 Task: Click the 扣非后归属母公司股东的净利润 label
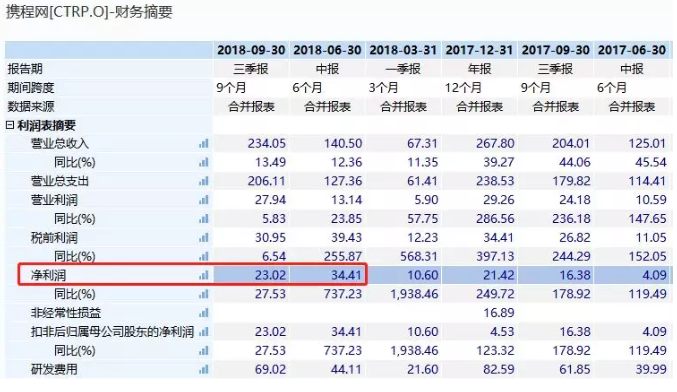[x=112, y=332]
